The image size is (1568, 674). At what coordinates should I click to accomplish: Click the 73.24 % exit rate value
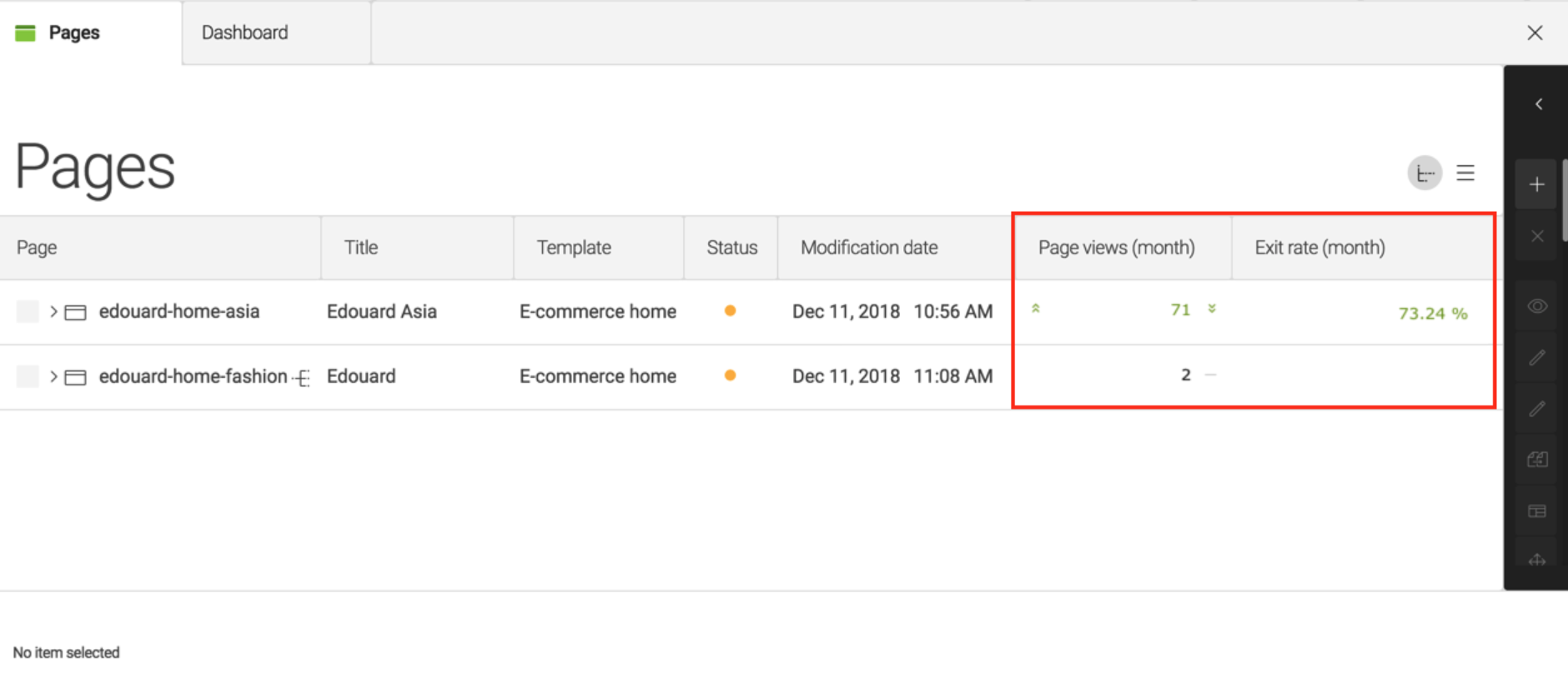(x=1433, y=314)
